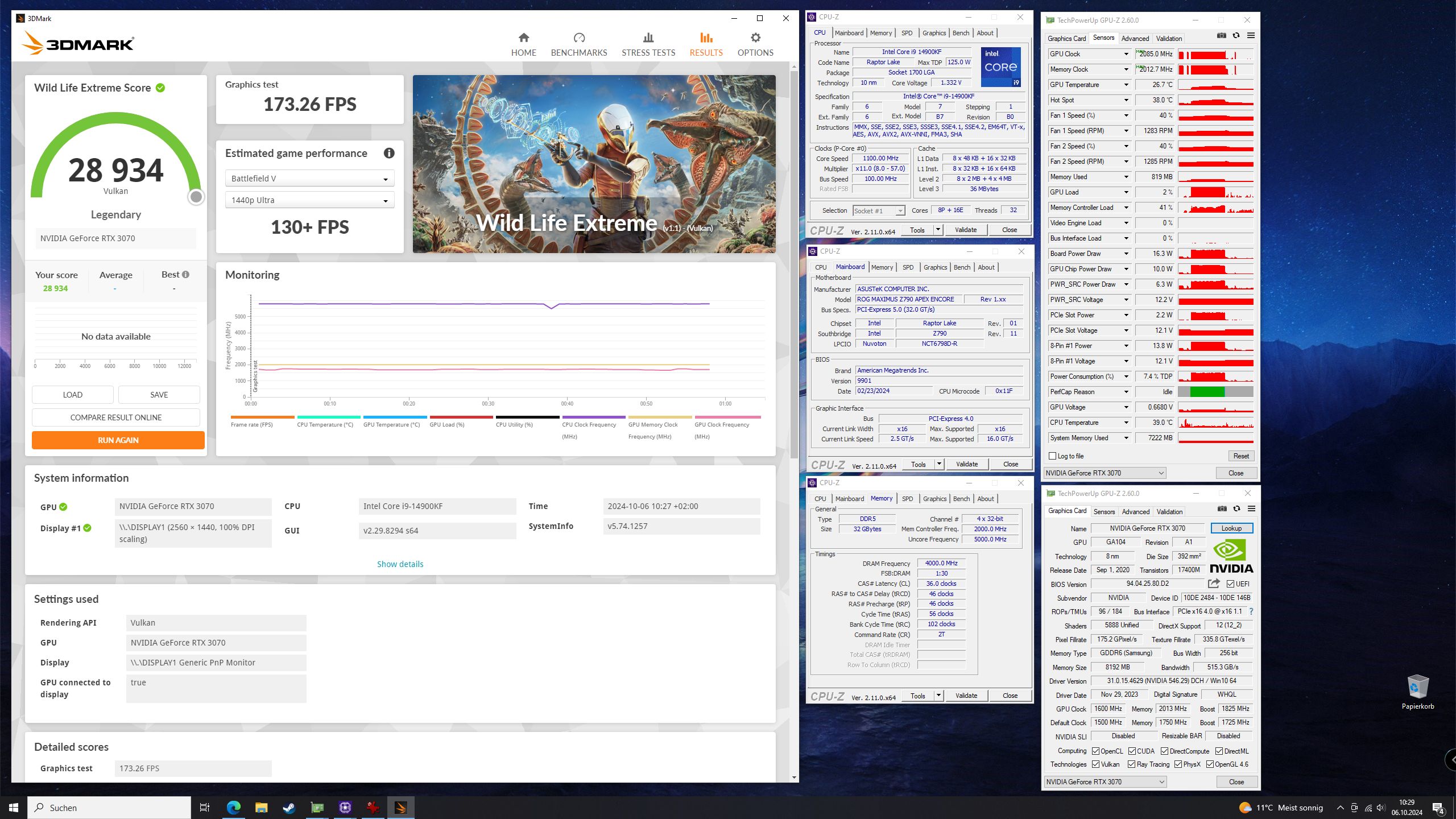The width and height of the screenshot is (1456, 819).
Task: Expand Tools dropdown arrow in CPU-Z CPU window
Action: tap(938, 230)
